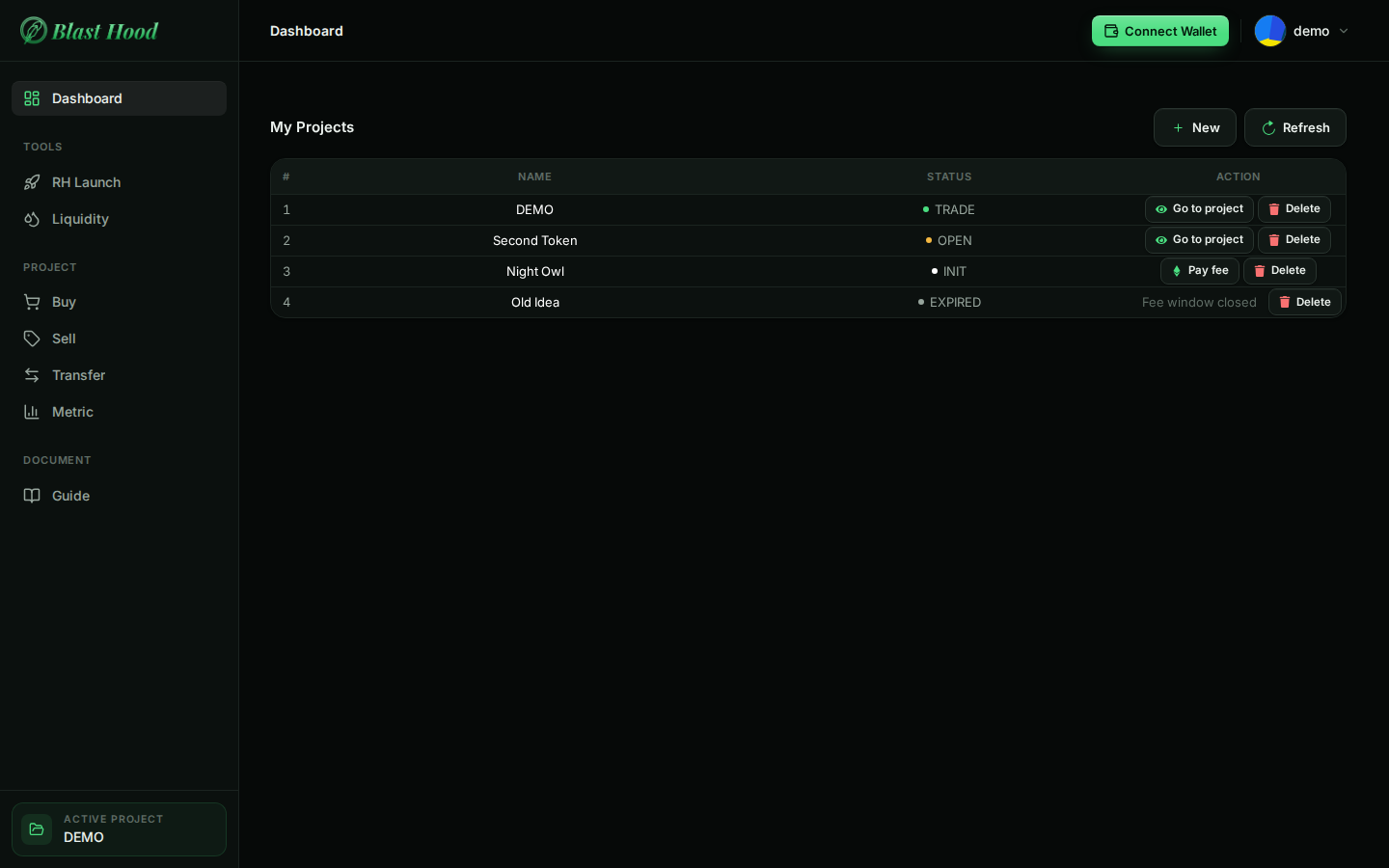
Task: Click the Ethereum icon in Night Owl row
Action: (x=1177, y=271)
